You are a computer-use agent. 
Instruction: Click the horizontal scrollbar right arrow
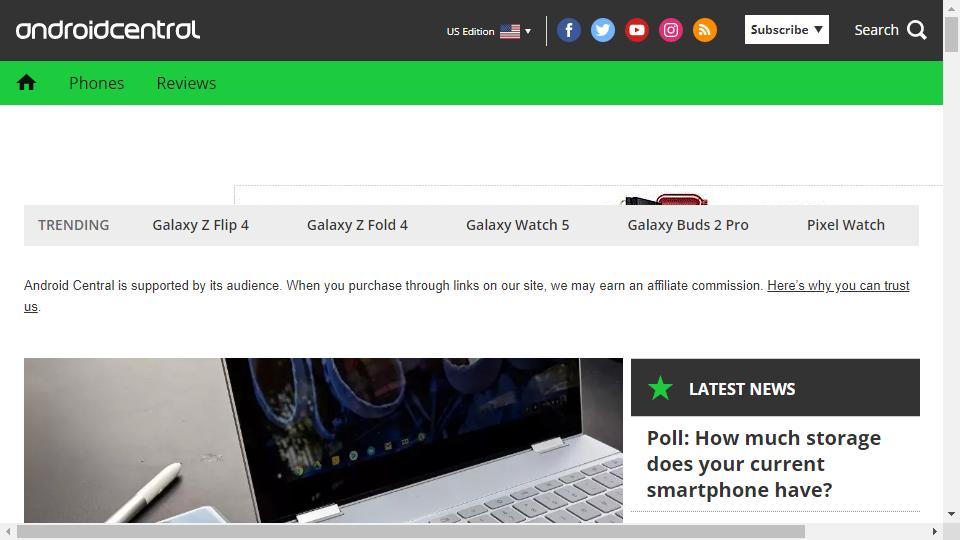[x=934, y=531]
